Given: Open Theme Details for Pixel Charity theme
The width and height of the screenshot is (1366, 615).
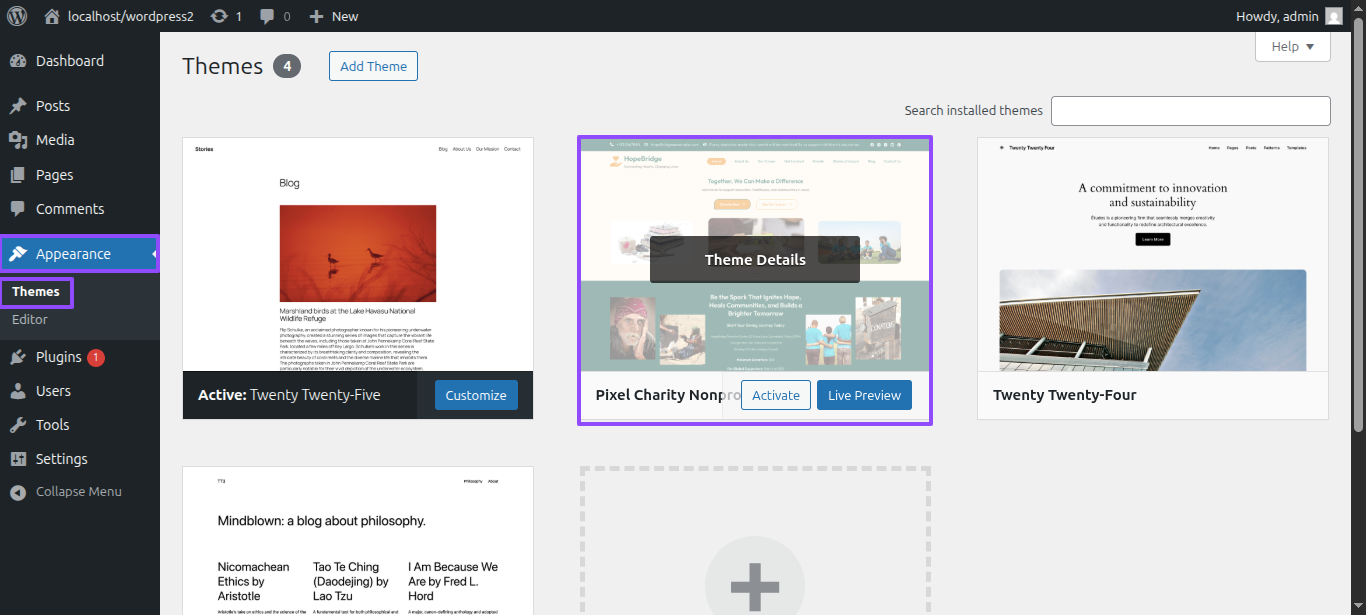Looking at the screenshot, I should click(x=755, y=259).
